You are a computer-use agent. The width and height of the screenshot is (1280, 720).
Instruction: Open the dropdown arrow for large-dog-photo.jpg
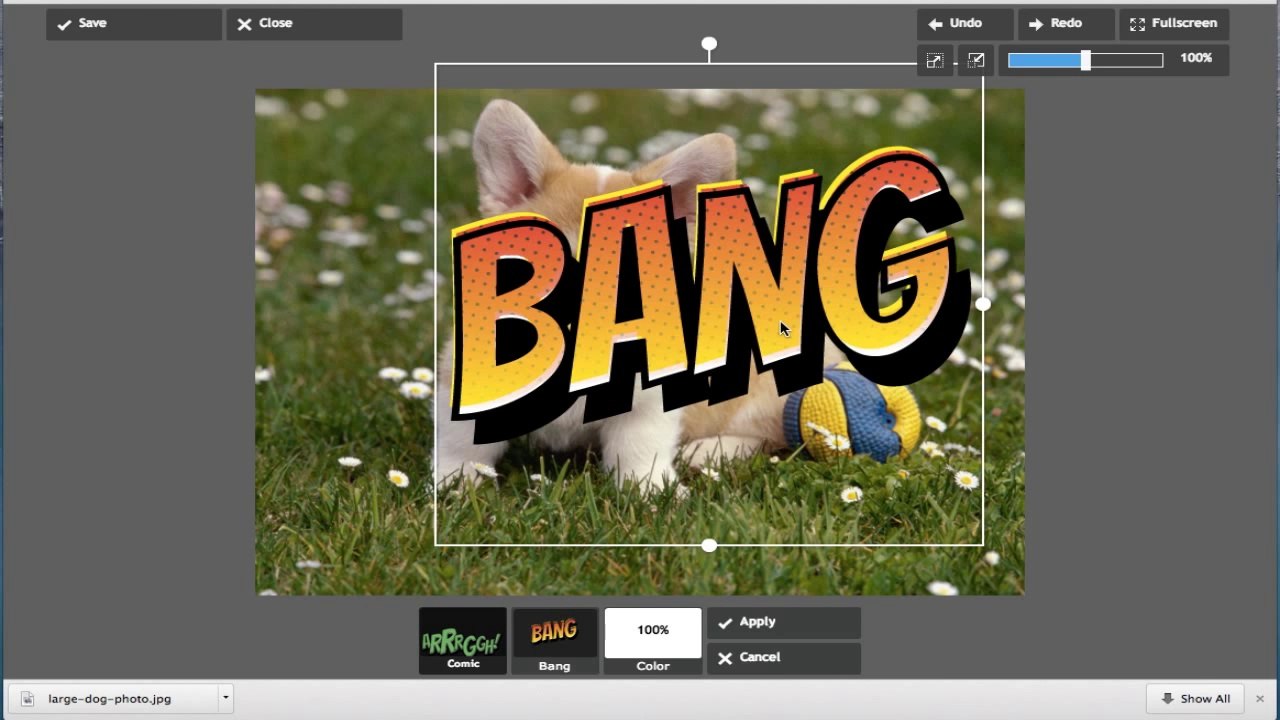point(226,698)
